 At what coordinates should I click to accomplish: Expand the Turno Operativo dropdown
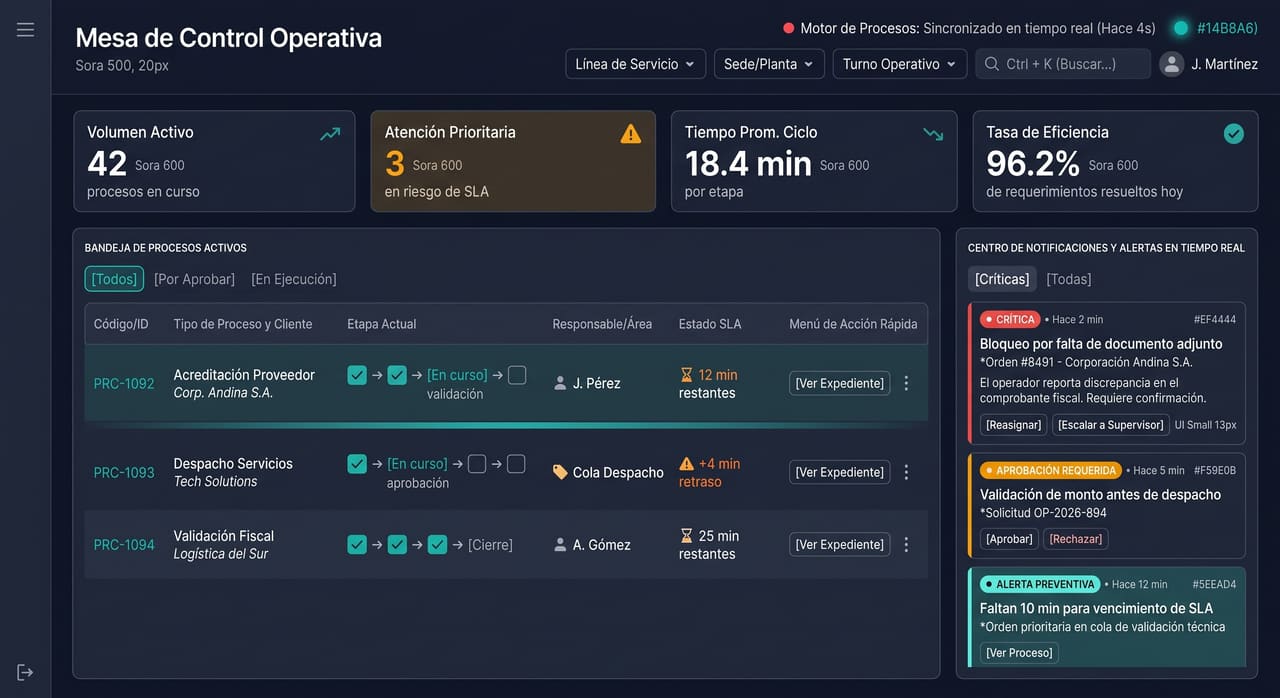tap(900, 64)
